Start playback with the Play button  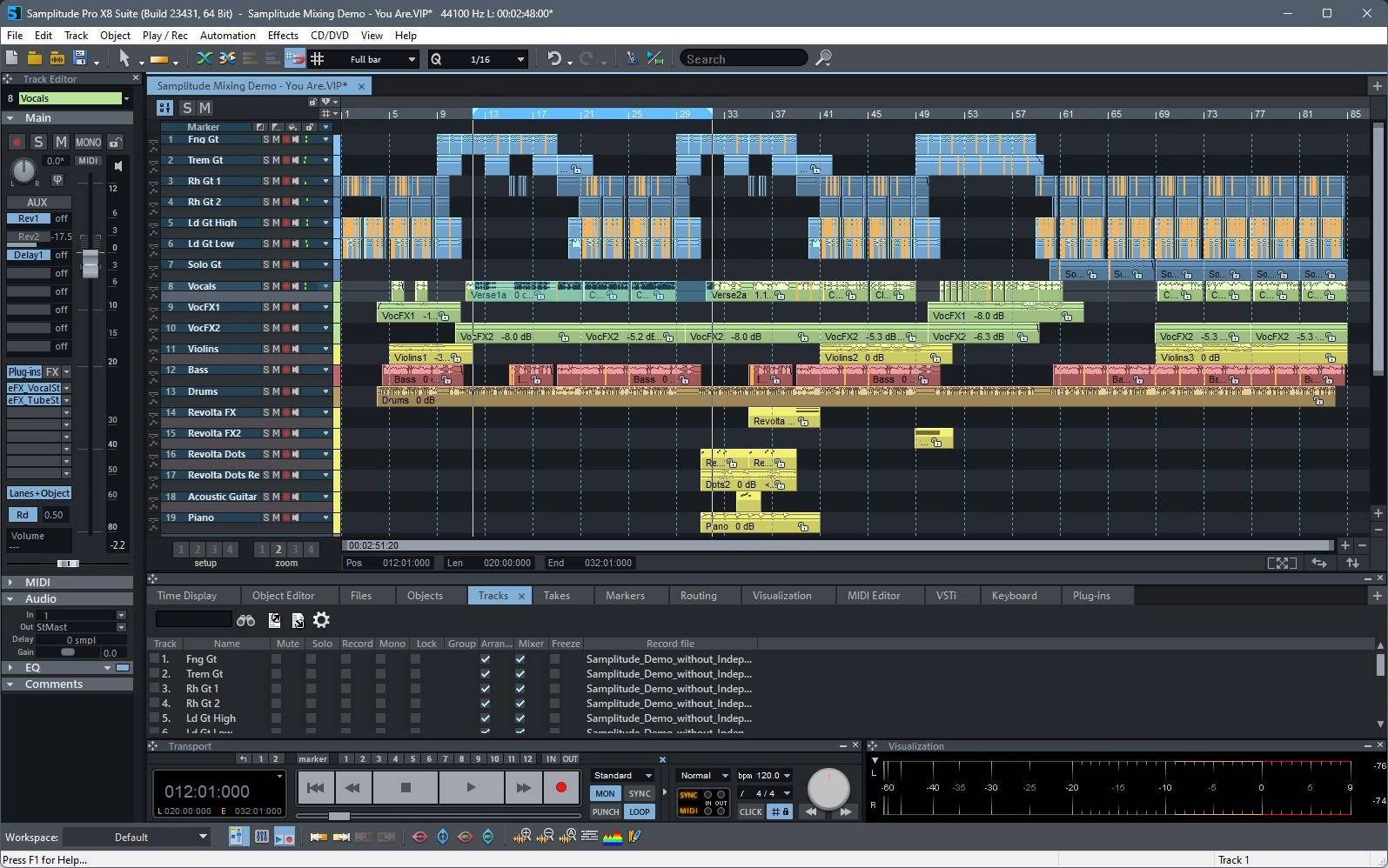point(471,788)
